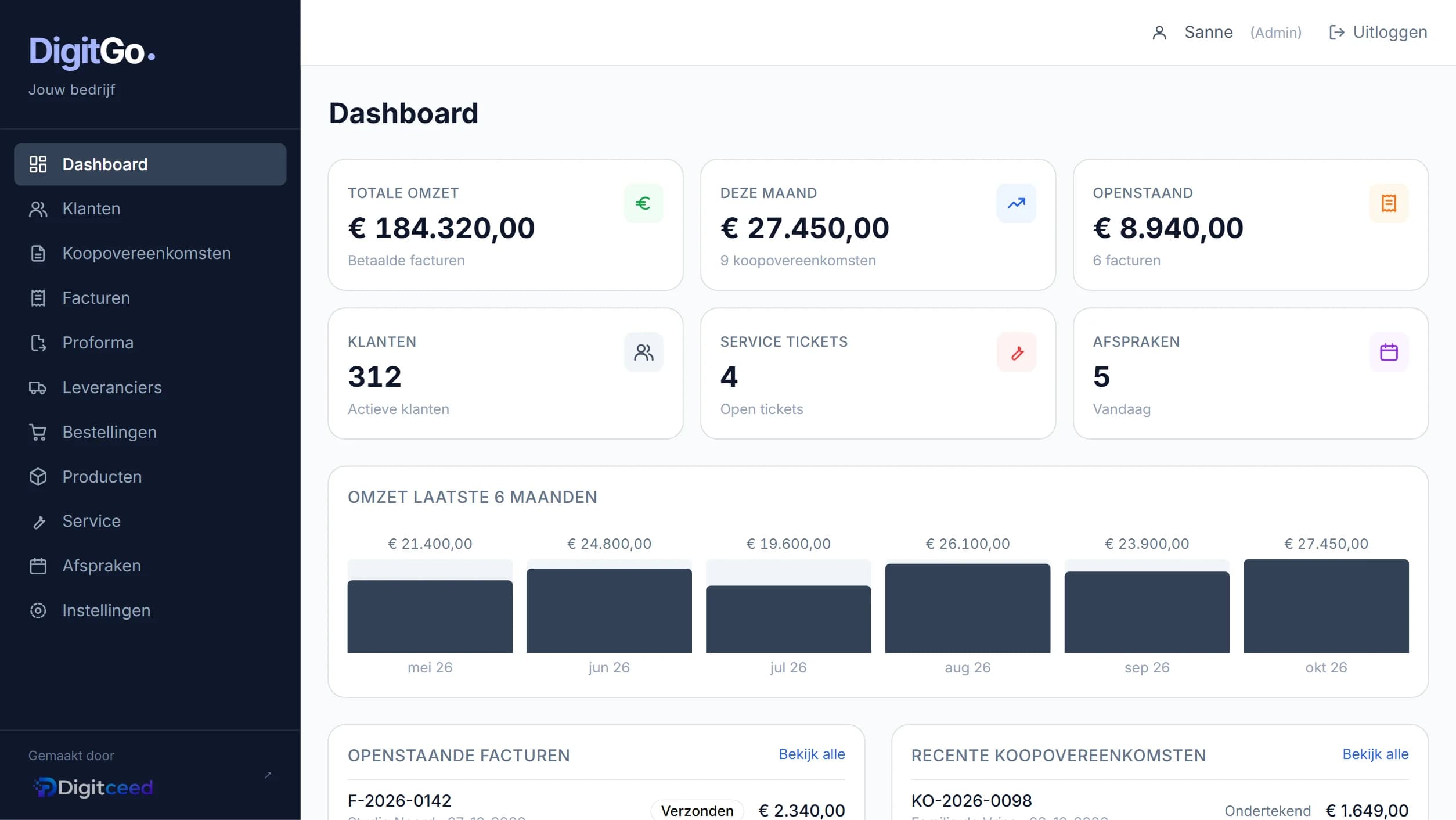Click the € 24.800,00 label above jun 26
1456x820 pixels.
pyautogui.click(x=609, y=544)
